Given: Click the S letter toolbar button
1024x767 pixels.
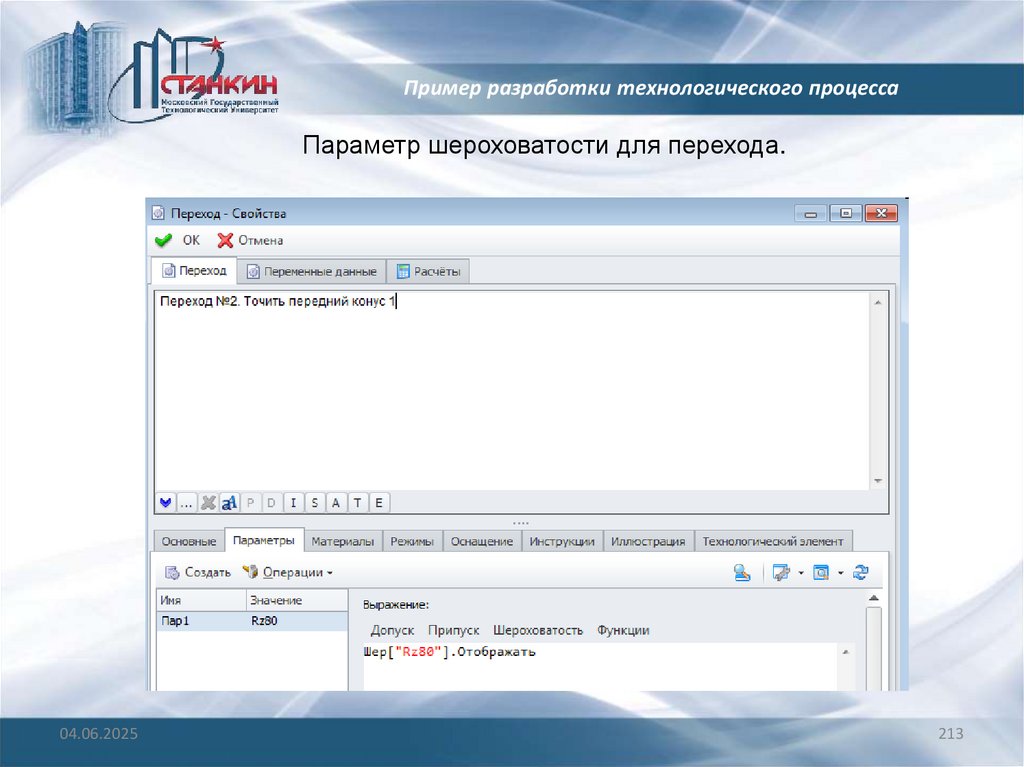Looking at the screenshot, I should click(x=315, y=502).
